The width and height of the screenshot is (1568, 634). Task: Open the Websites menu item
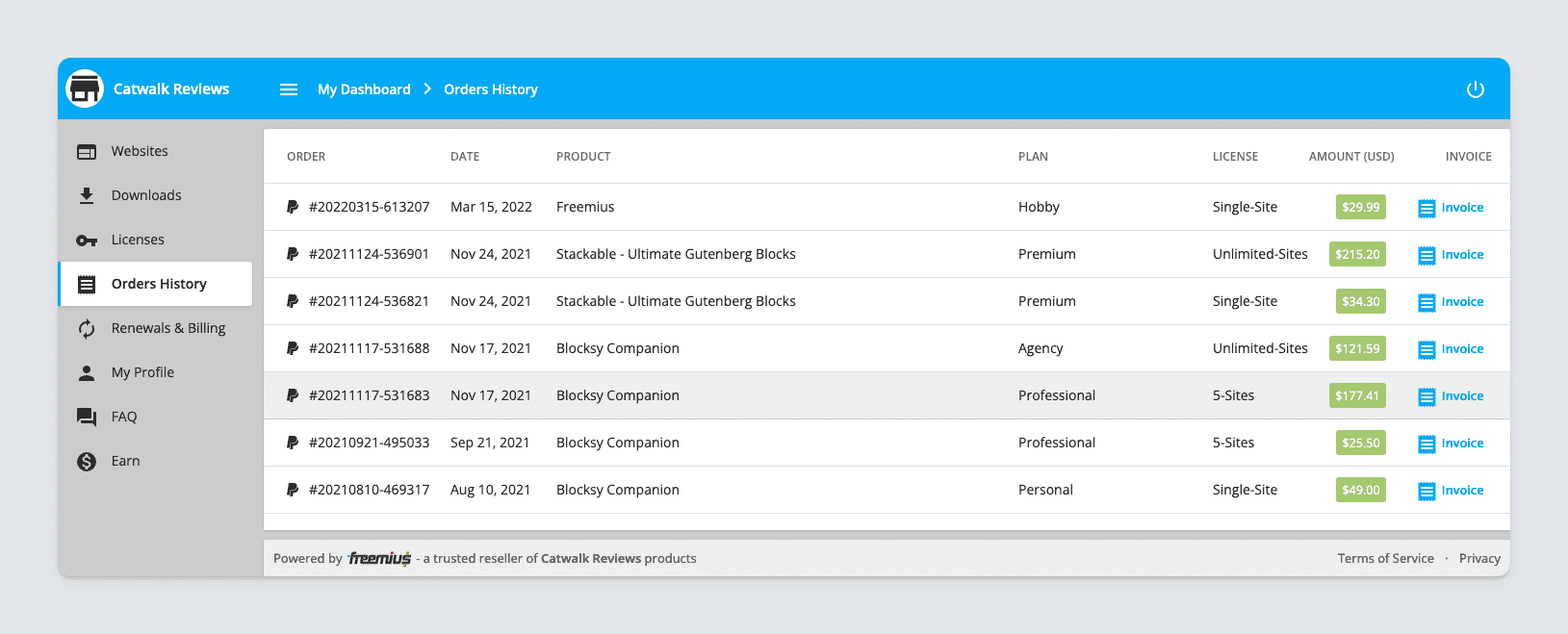155,151
